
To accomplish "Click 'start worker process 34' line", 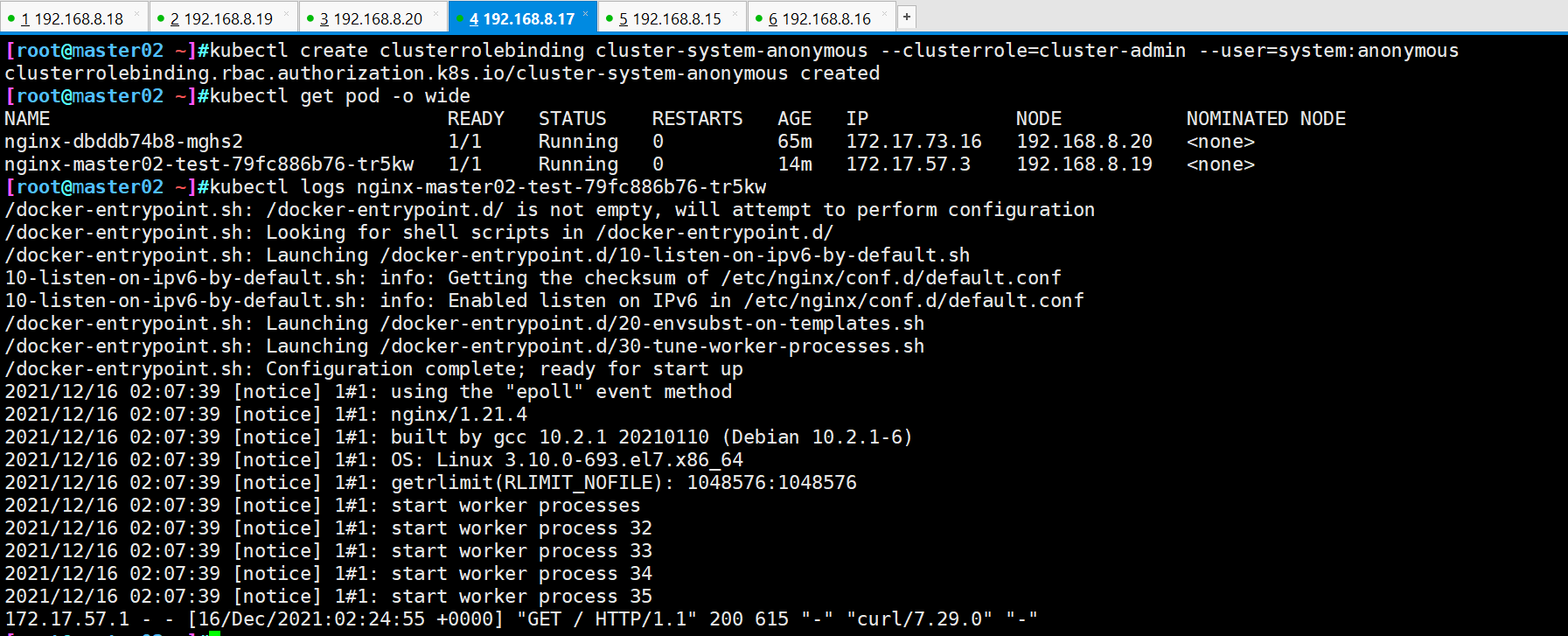I will coord(328,574).
